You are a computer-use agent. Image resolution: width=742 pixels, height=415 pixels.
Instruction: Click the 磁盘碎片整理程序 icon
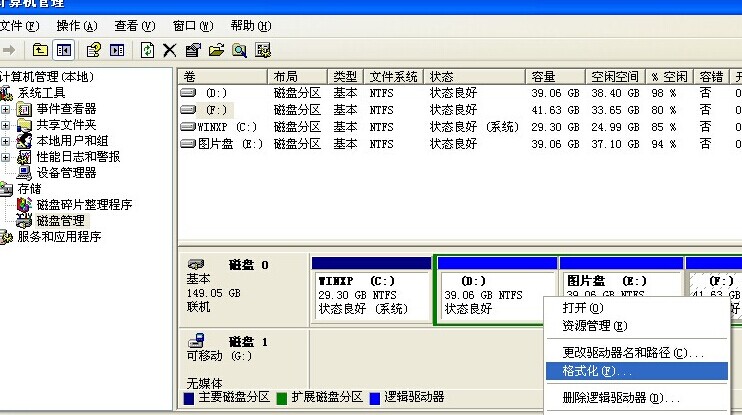(x=24, y=205)
